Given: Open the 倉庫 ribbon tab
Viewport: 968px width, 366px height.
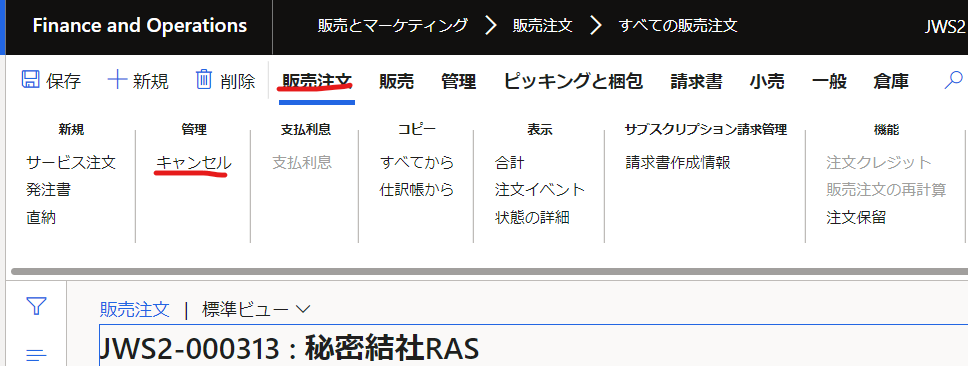Looking at the screenshot, I should 891,81.
